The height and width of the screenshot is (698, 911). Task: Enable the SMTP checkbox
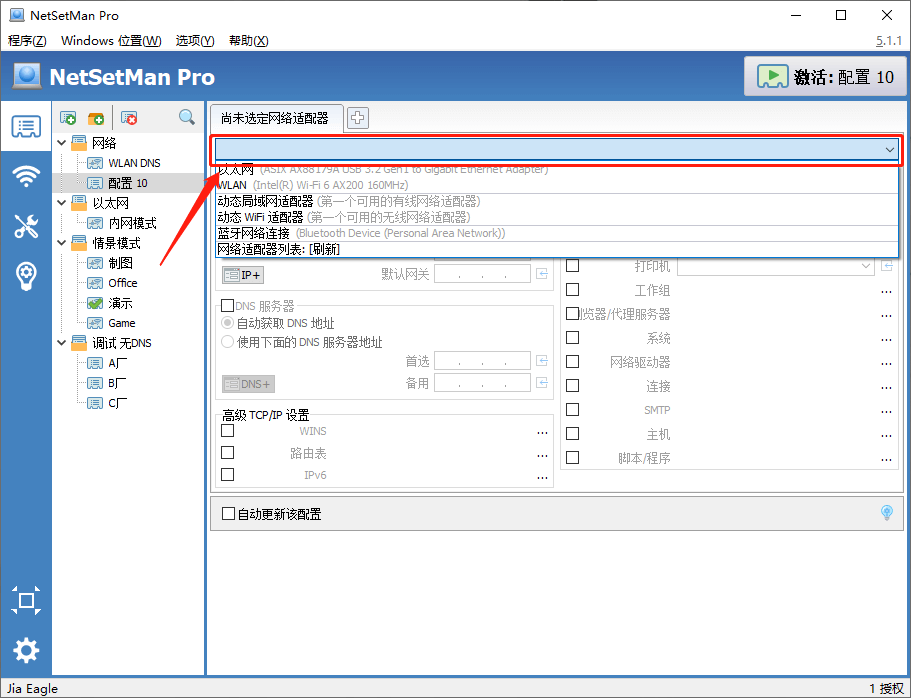tap(572, 410)
